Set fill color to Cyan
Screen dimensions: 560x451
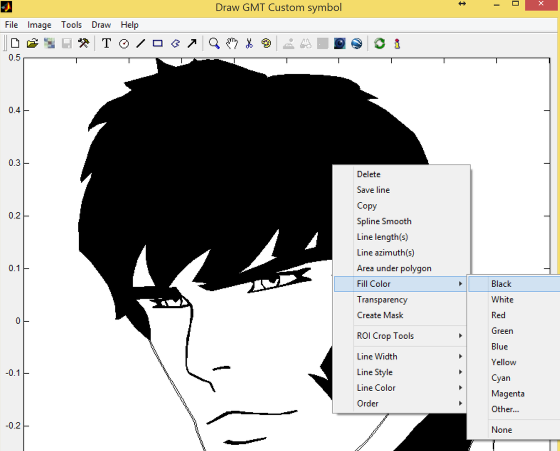pos(514,378)
